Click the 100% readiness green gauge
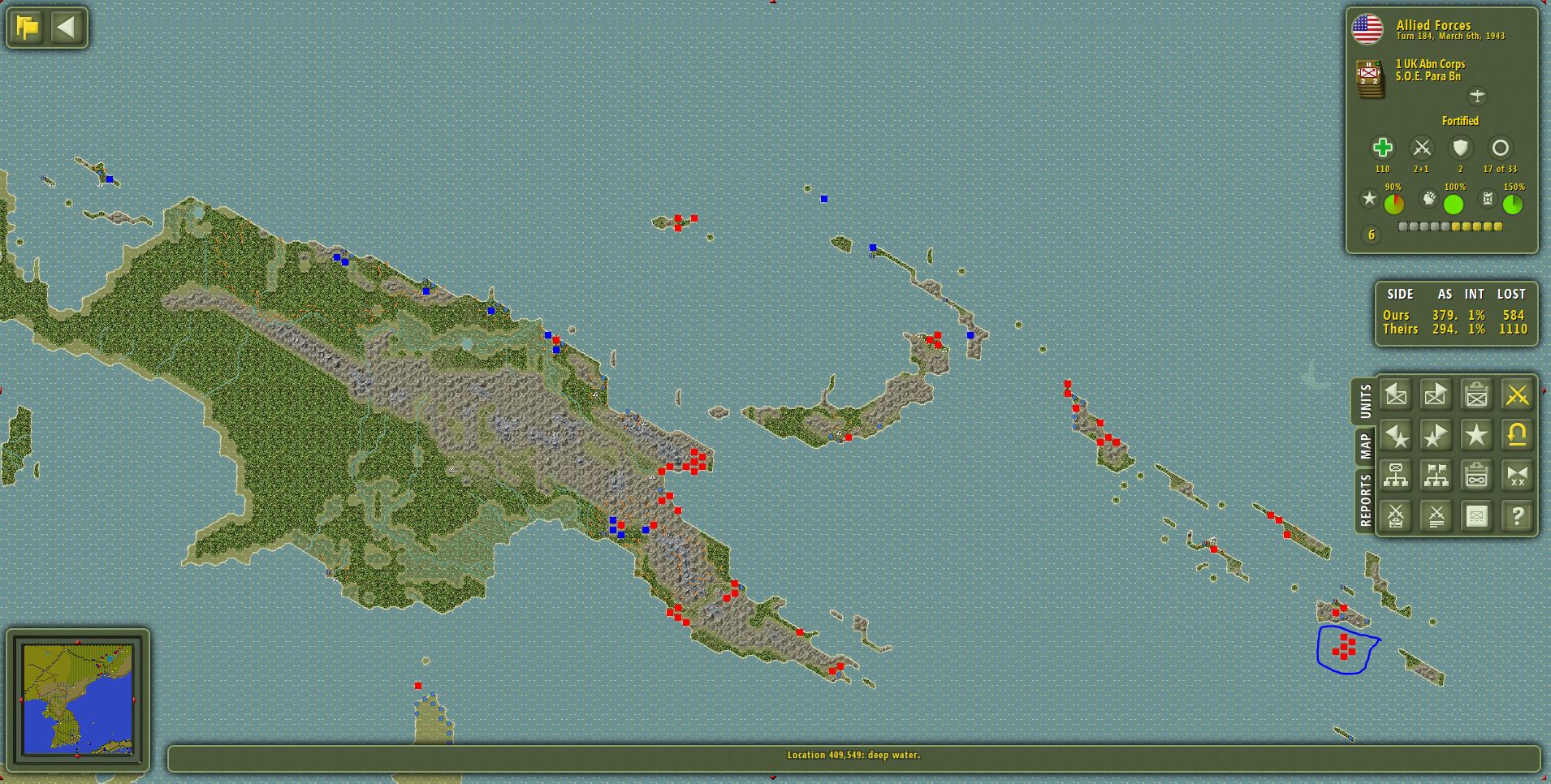The height and width of the screenshot is (784, 1551). pos(1453,204)
